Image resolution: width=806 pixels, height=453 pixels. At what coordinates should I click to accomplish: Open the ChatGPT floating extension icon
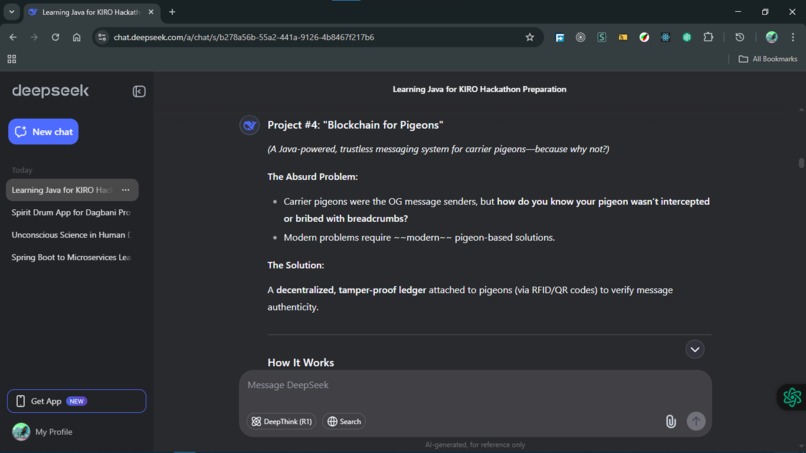[x=792, y=397]
